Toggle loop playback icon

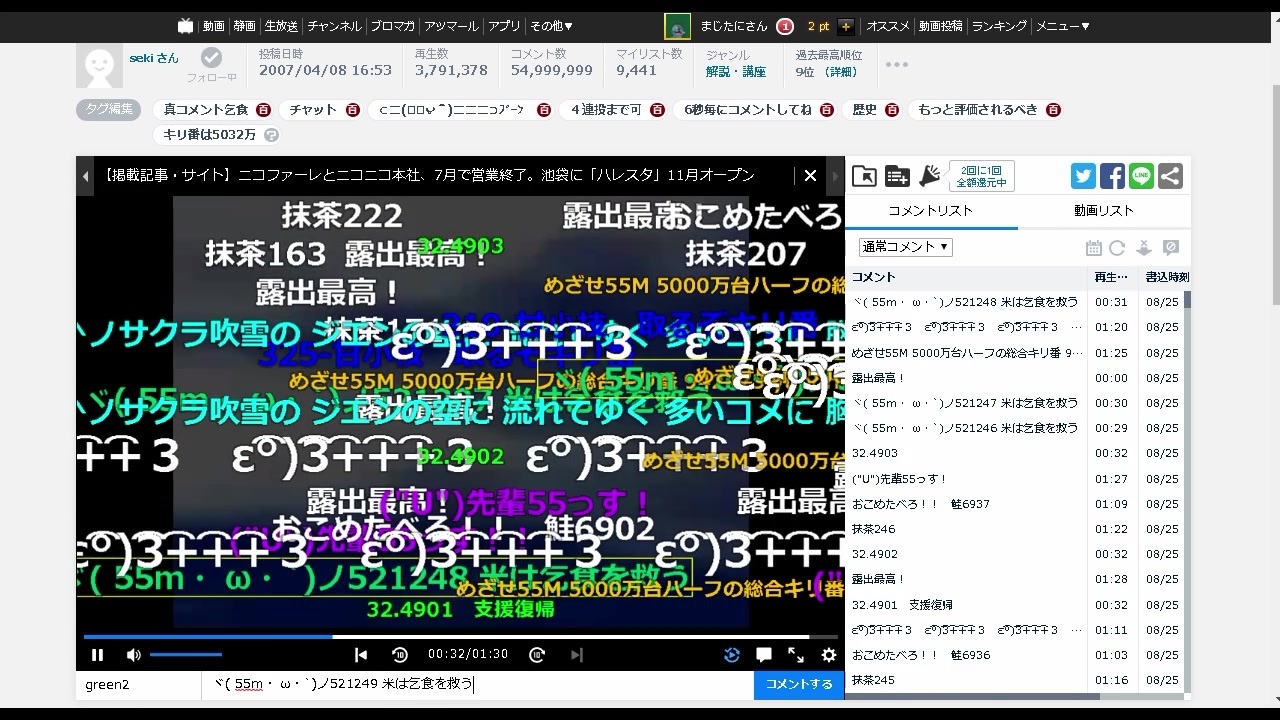pyautogui.click(x=732, y=655)
